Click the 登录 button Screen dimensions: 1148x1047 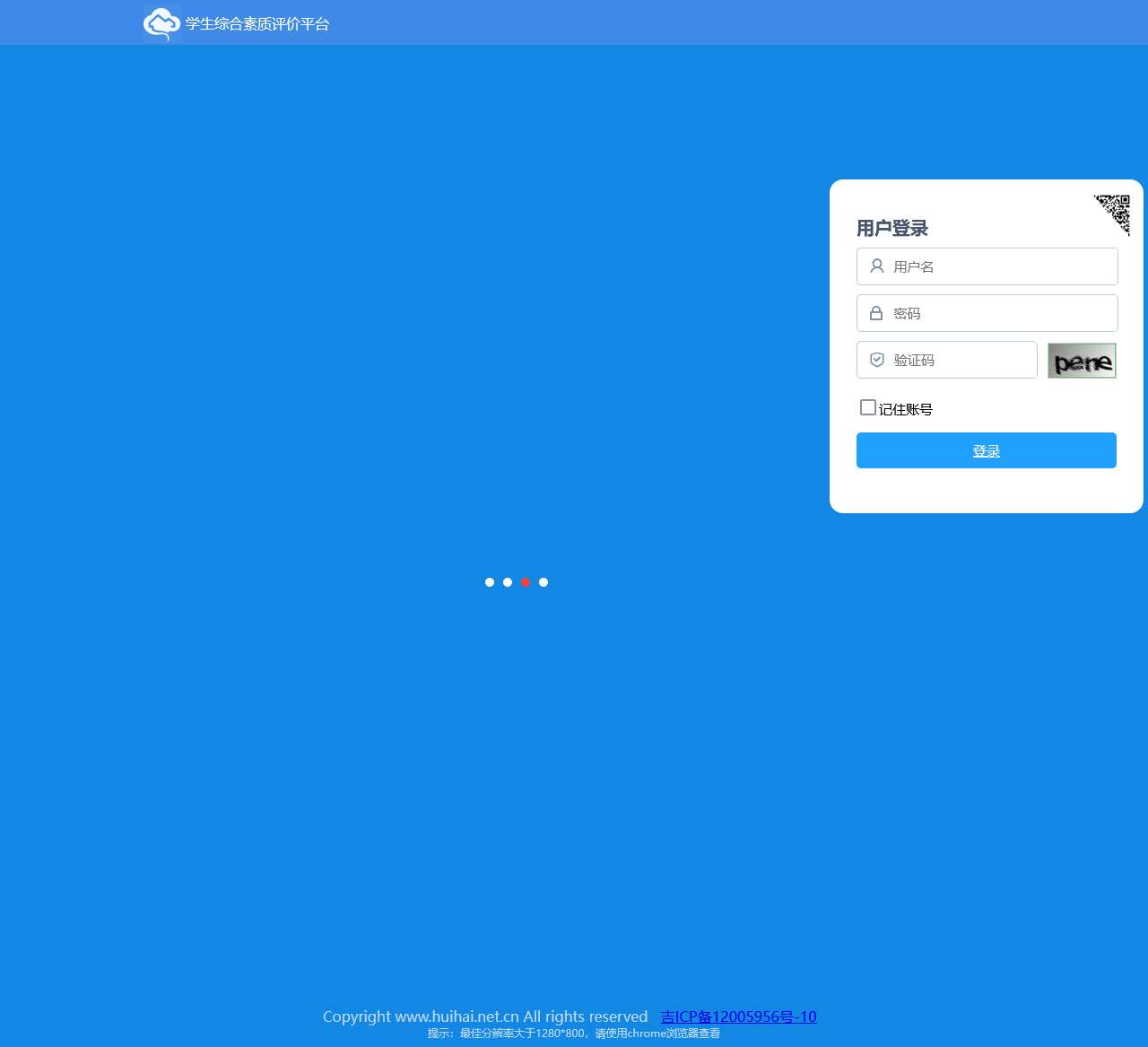[x=987, y=450]
